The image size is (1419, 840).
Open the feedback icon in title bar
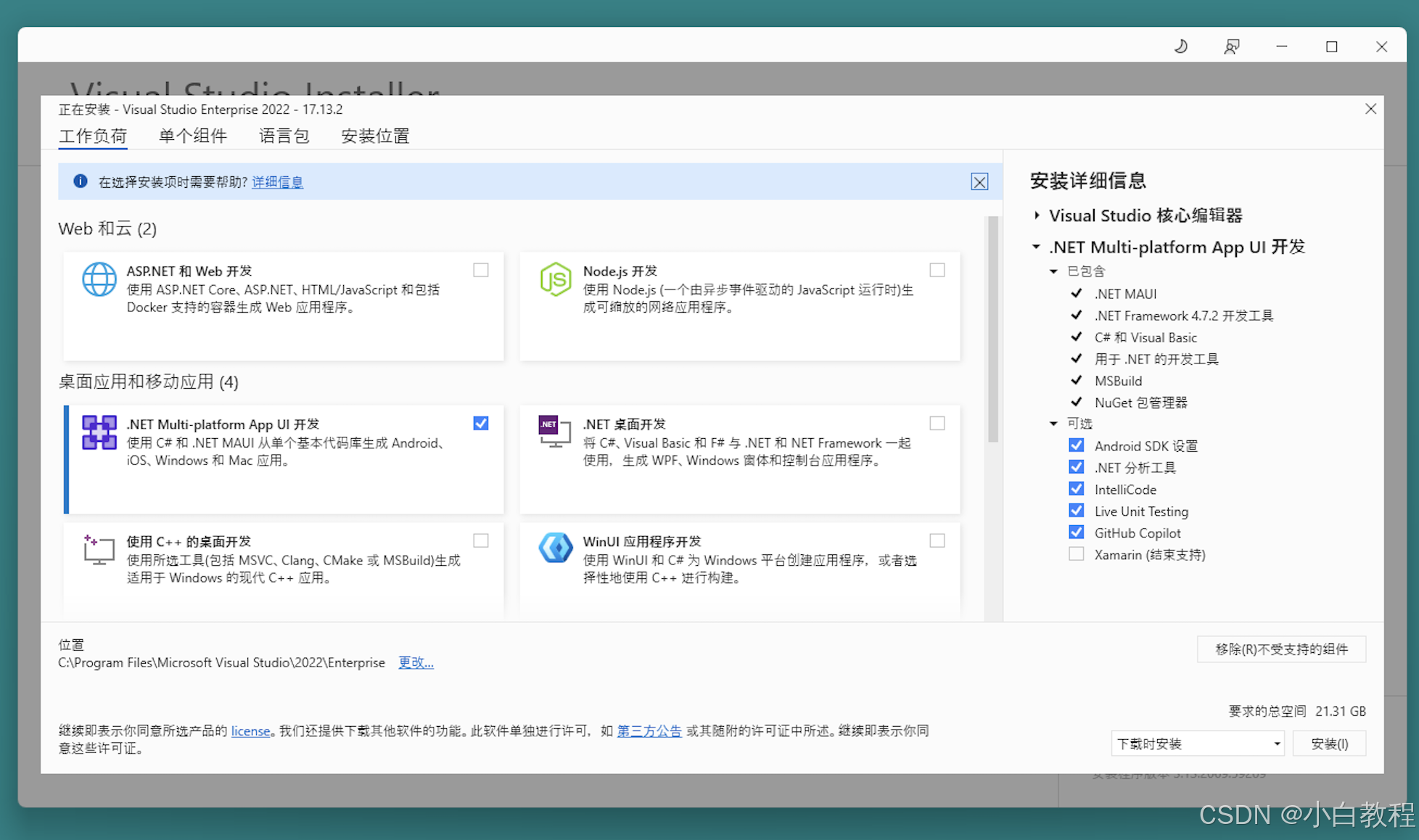(1231, 47)
